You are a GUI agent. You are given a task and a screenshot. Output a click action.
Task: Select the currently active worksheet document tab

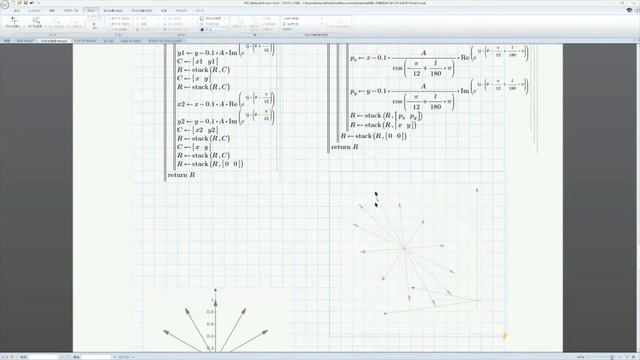pyautogui.click(x=54, y=41)
